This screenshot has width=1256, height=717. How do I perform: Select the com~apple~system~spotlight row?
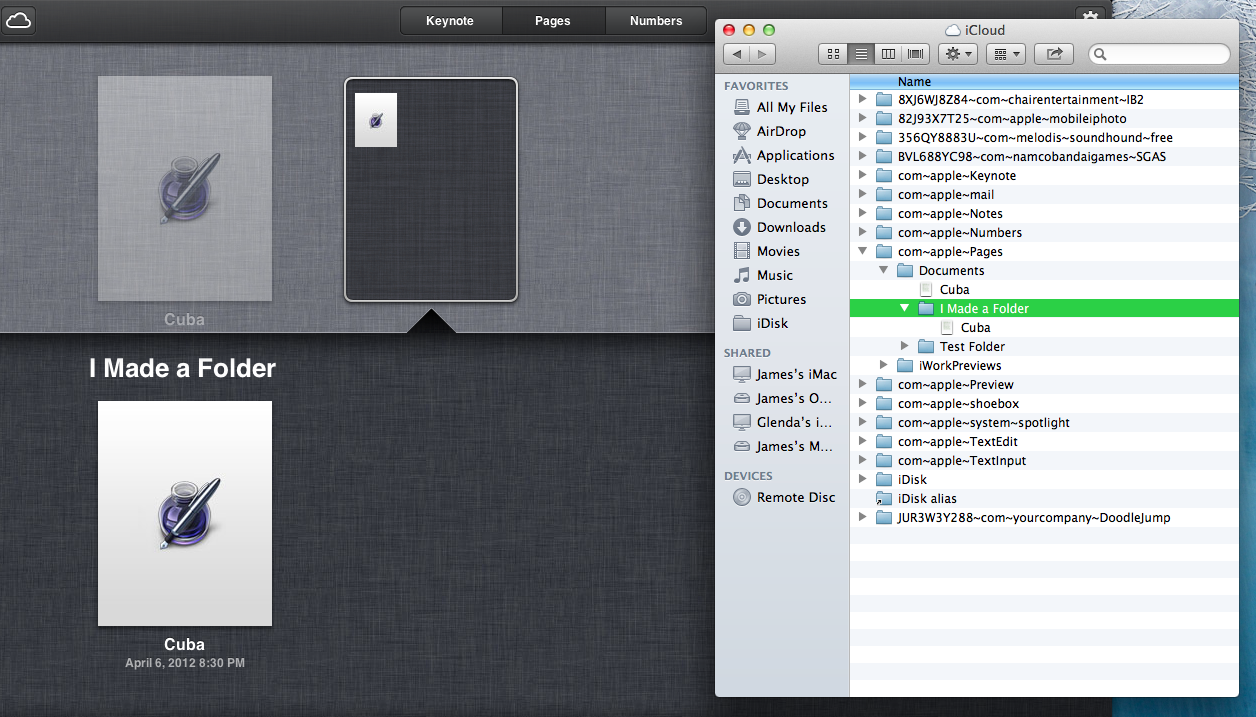coord(1044,423)
